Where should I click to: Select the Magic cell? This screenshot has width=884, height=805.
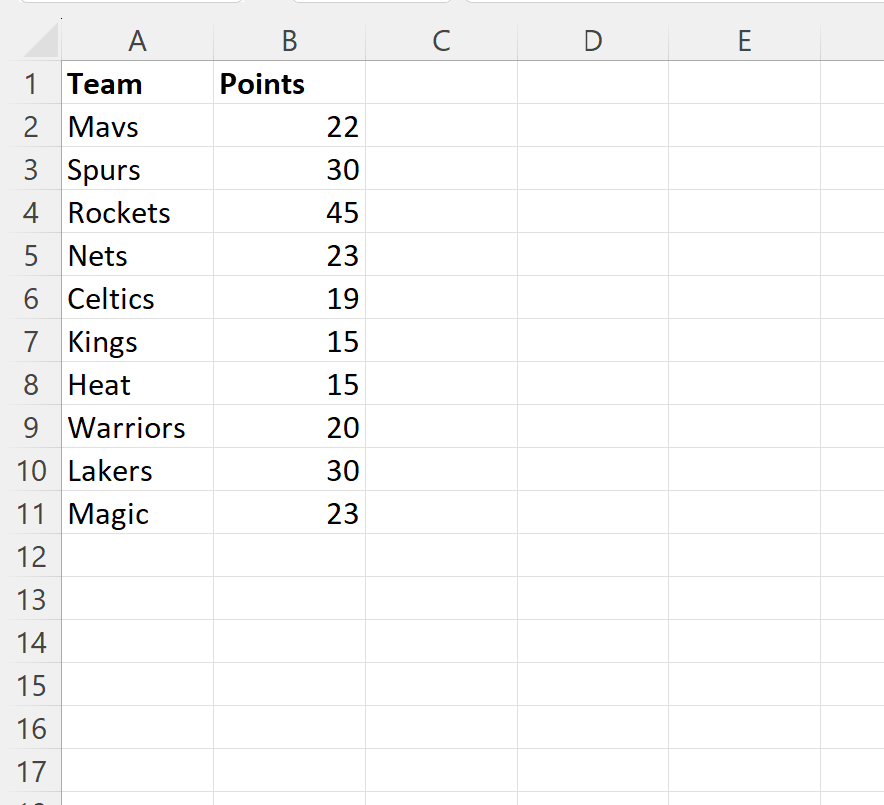(137, 514)
